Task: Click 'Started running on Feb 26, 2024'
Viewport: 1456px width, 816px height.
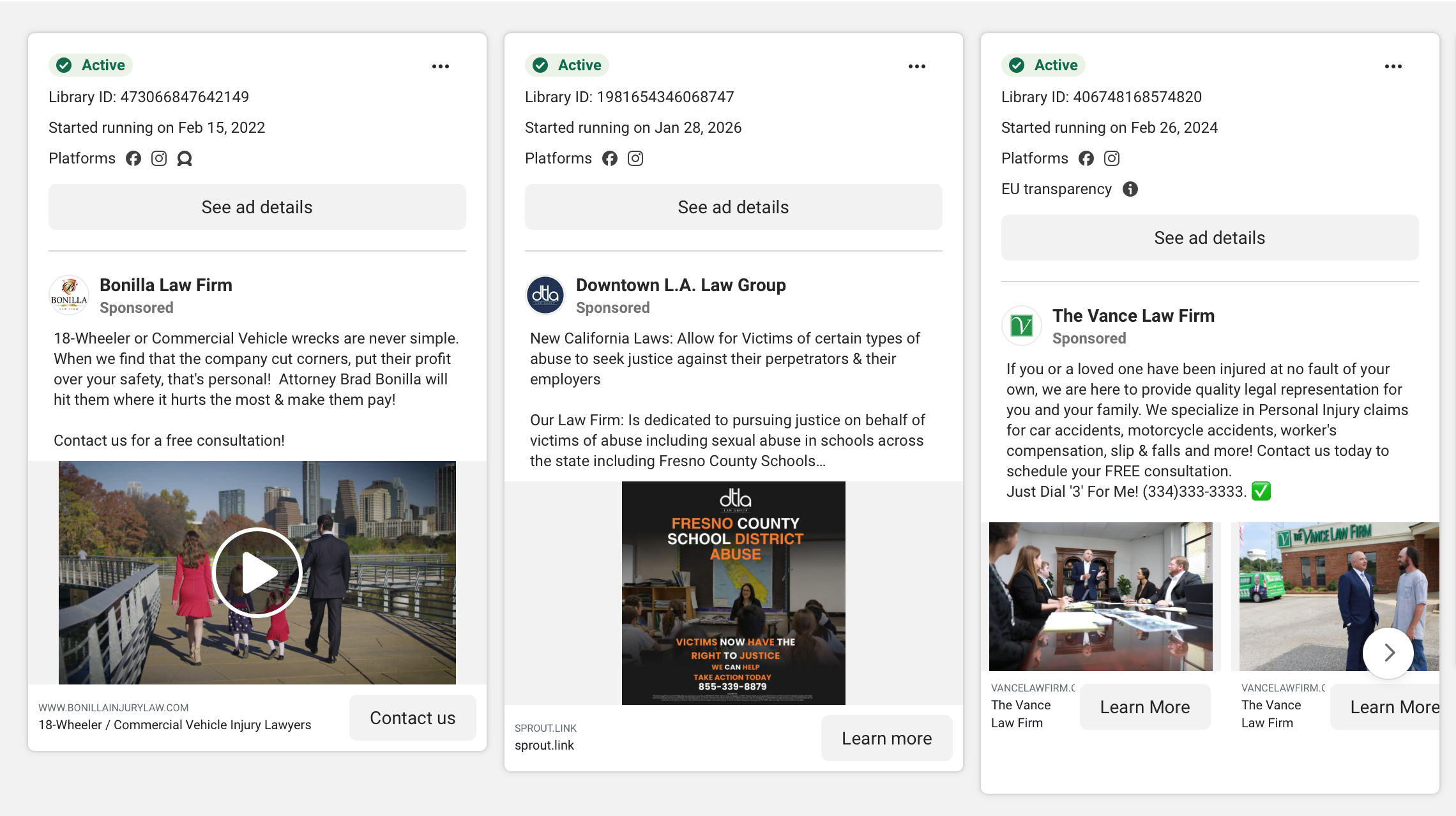Action: (x=1110, y=128)
